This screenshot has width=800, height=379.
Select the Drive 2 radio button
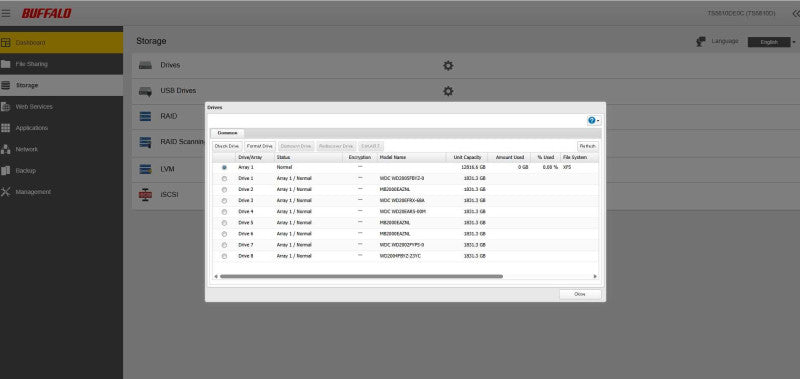coord(224,190)
